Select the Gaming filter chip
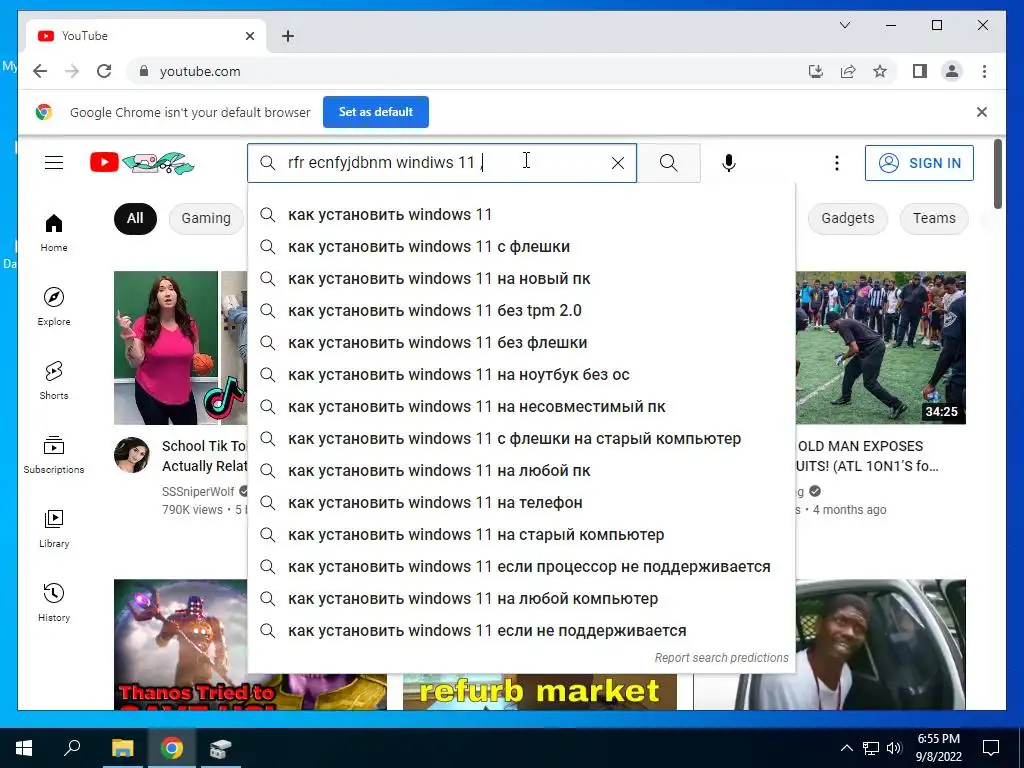Image resolution: width=1024 pixels, height=768 pixels. 206,218
